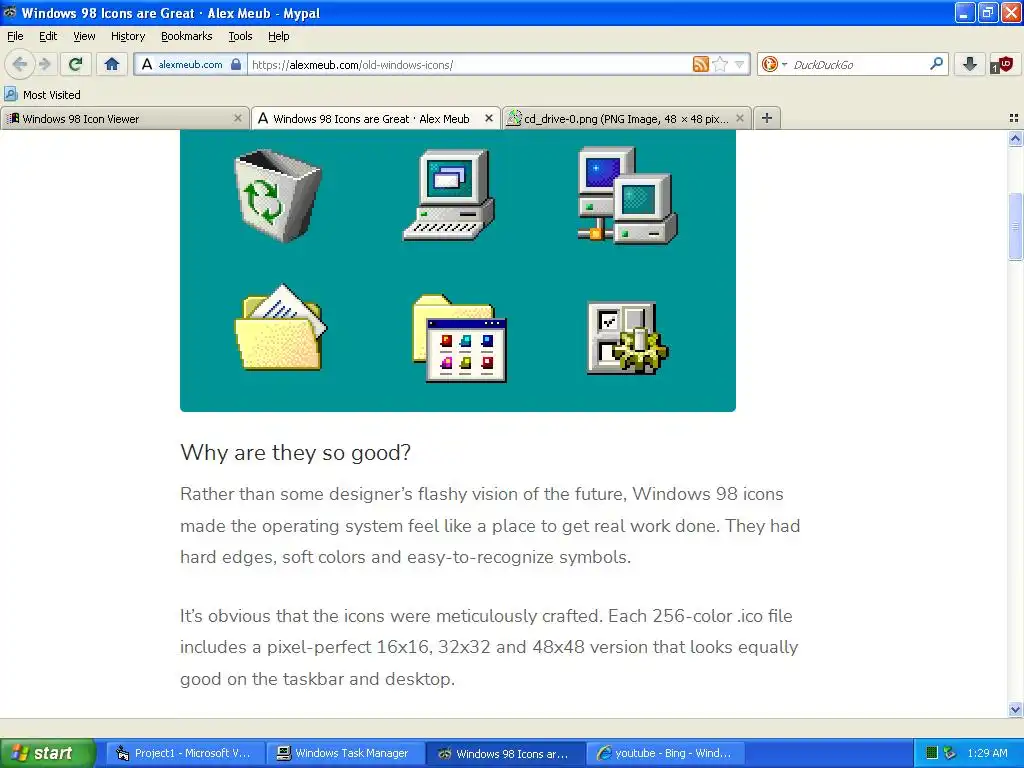Open the Most Visited bookmarks folder
Screen dimensions: 1024x768
pyautogui.click(x=42, y=95)
